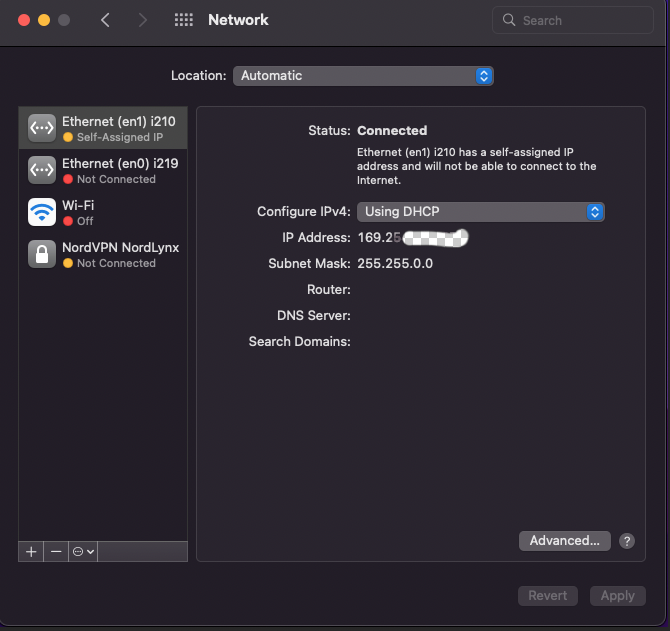Click the Subnet Mask value 255.255.0.0
This screenshot has width=670, height=631.
click(x=395, y=264)
